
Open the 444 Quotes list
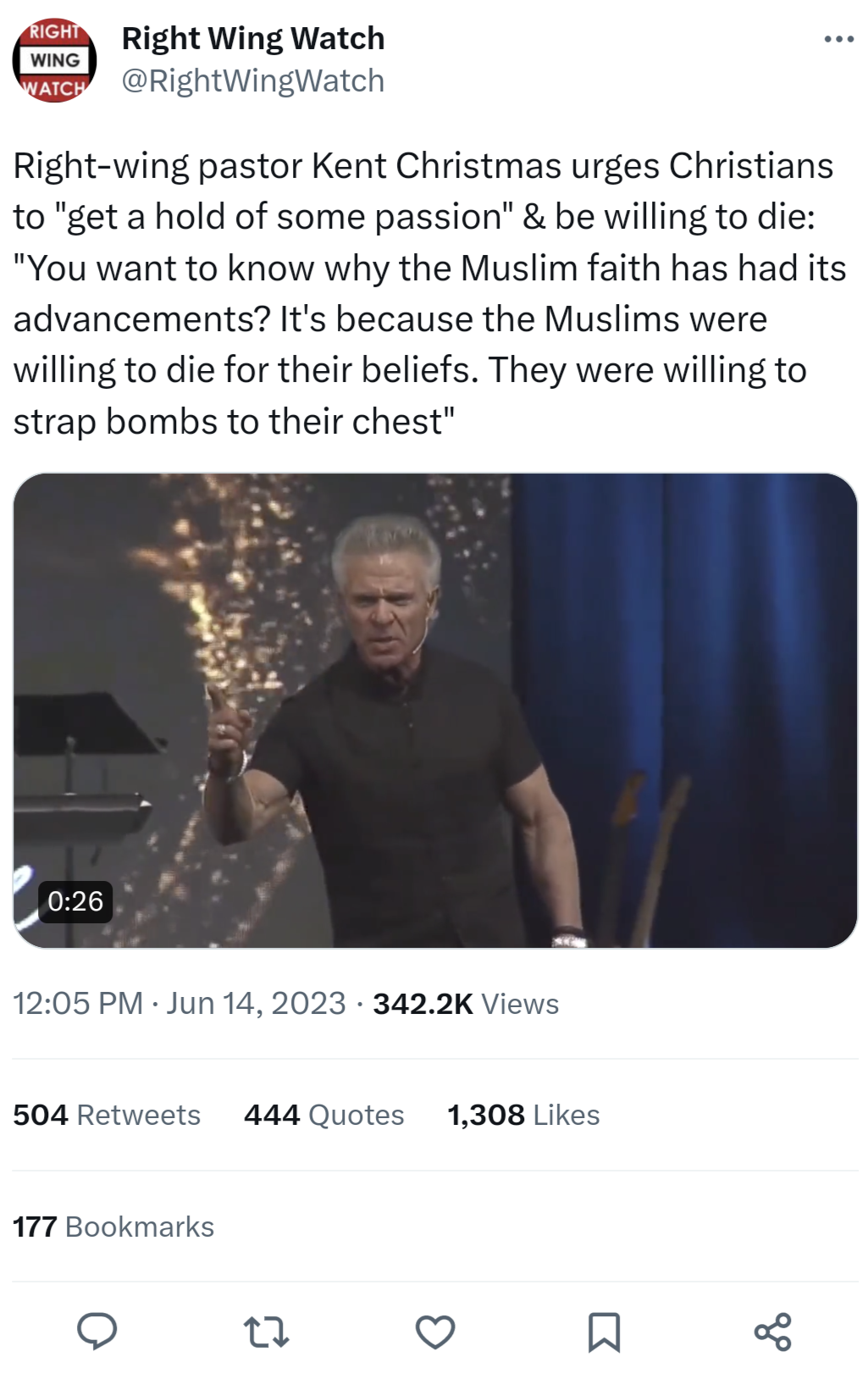(x=323, y=1115)
